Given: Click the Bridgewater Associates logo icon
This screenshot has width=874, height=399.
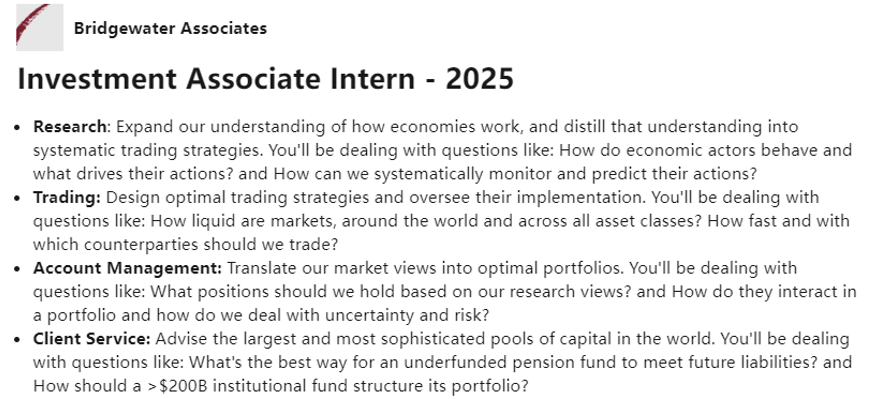Looking at the screenshot, I should 40,27.
